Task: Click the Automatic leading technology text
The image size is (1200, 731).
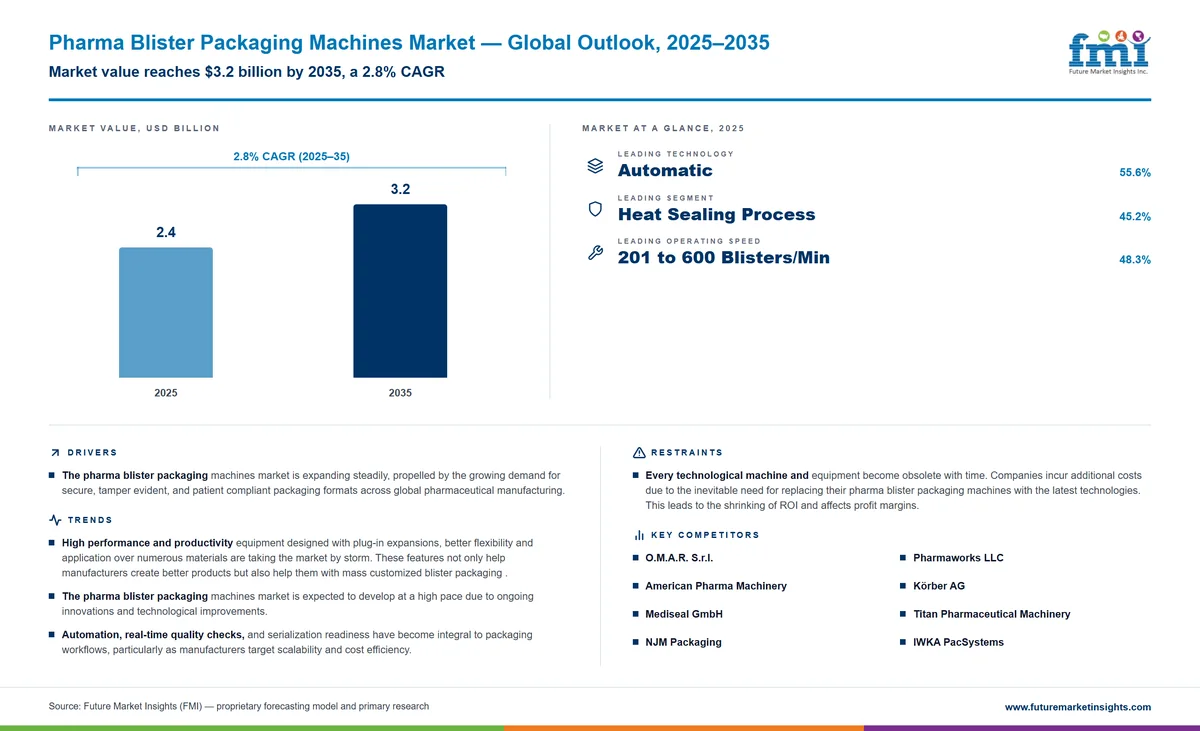Action: coord(665,171)
